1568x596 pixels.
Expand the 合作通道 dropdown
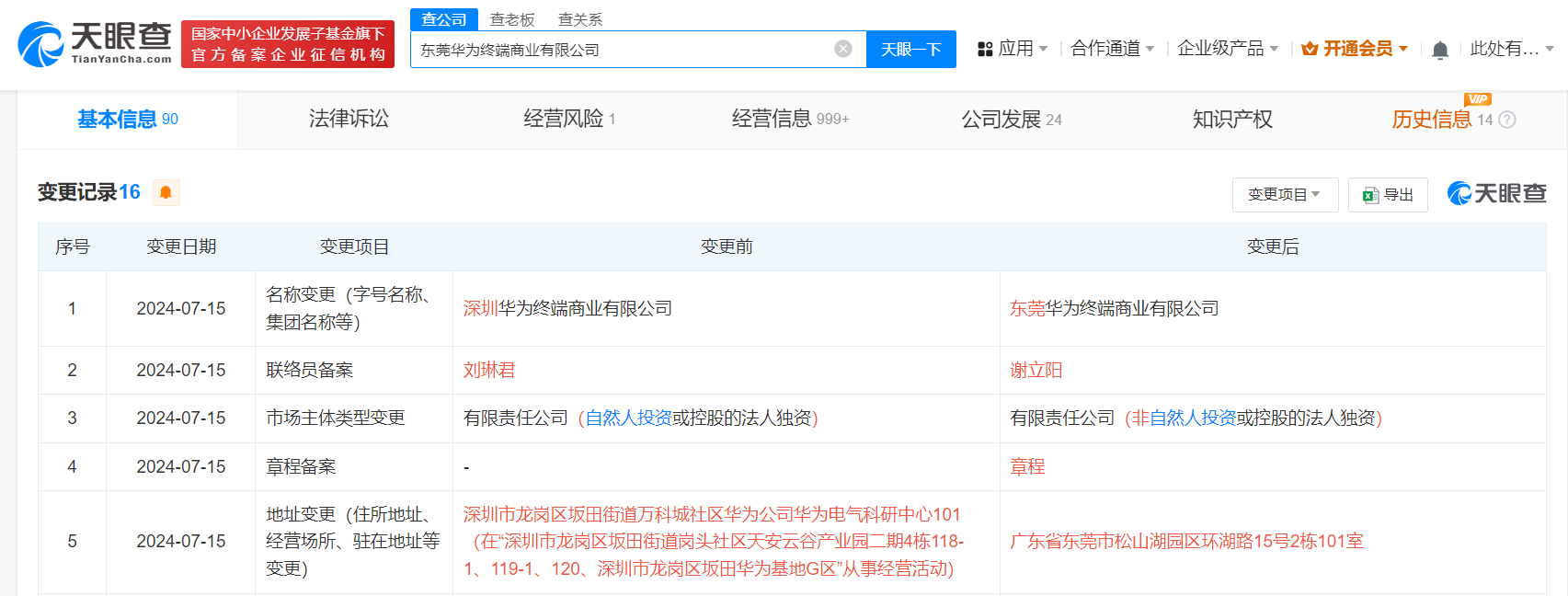point(1112,49)
